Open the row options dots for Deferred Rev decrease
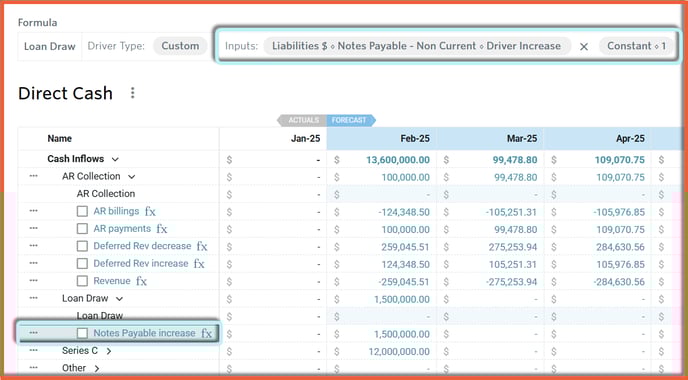688x380 pixels. click(33, 246)
